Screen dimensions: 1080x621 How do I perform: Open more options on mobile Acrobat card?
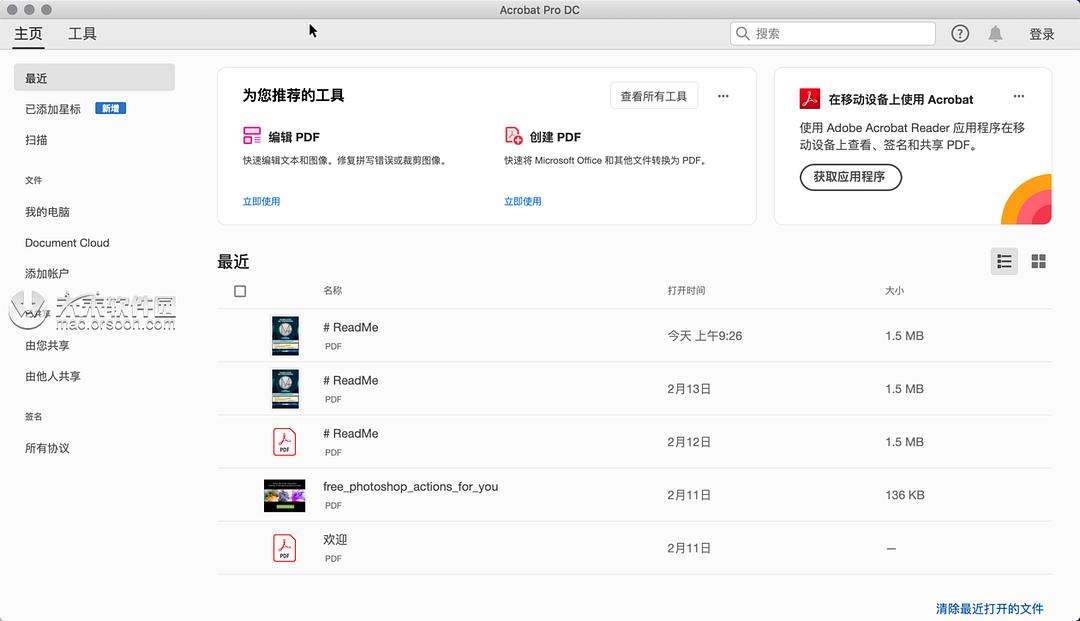(x=1018, y=96)
